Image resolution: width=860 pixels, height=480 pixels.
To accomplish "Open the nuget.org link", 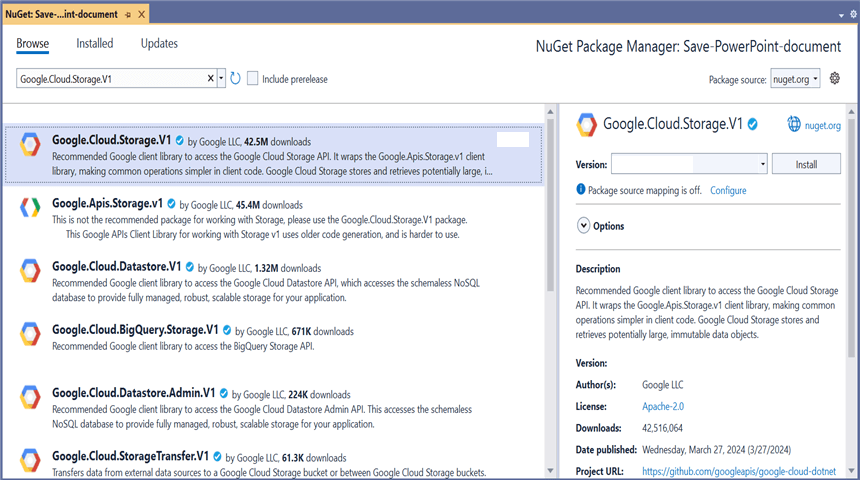I will [x=822, y=125].
